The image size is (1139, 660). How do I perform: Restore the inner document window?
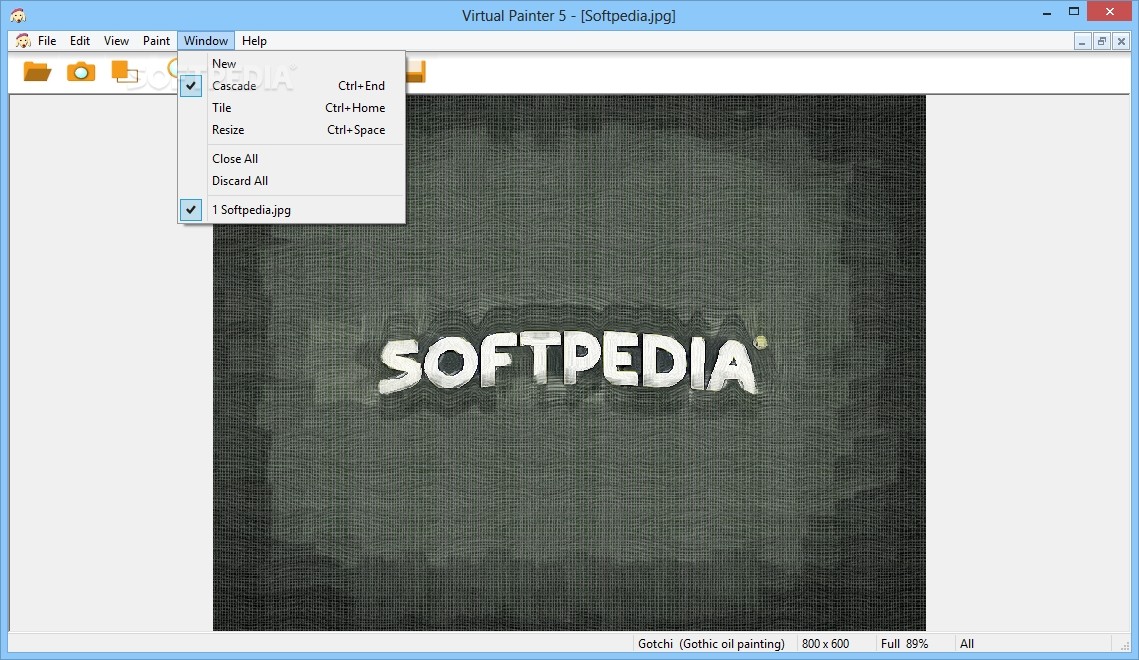(x=1102, y=41)
